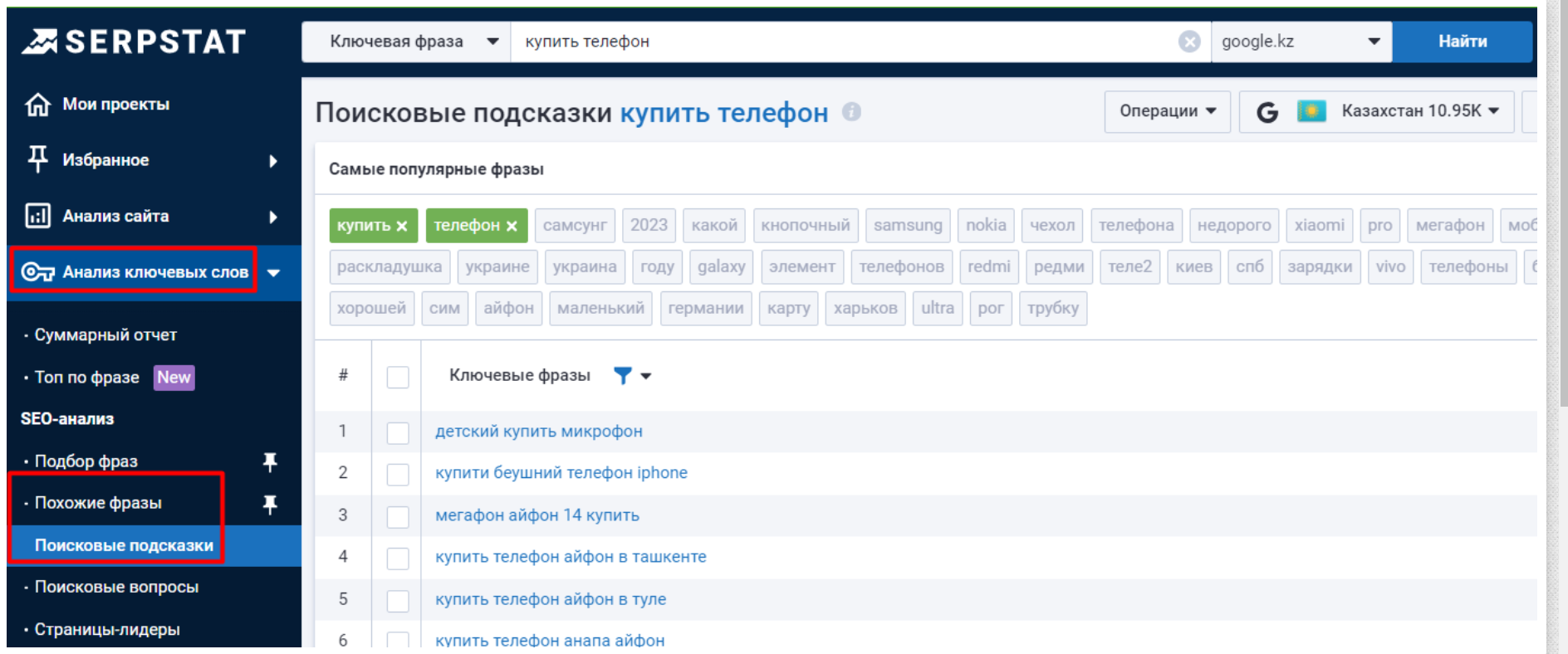The width and height of the screenshot is (1568, 654).
Task: Check the row for купити беушний телефон iphone
Action: tap(398, 474)
